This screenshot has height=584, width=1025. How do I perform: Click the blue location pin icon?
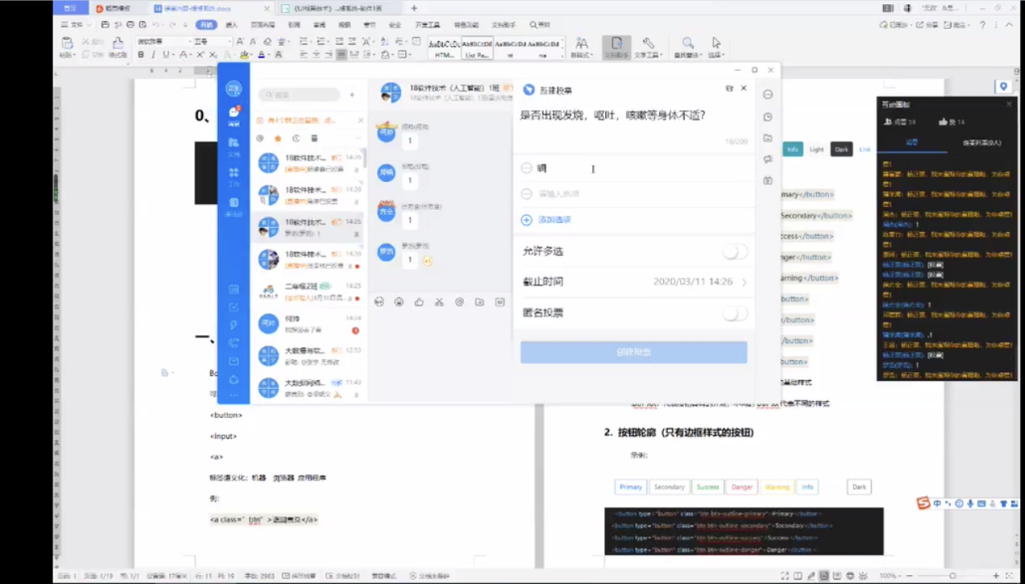pos(1004,87)
